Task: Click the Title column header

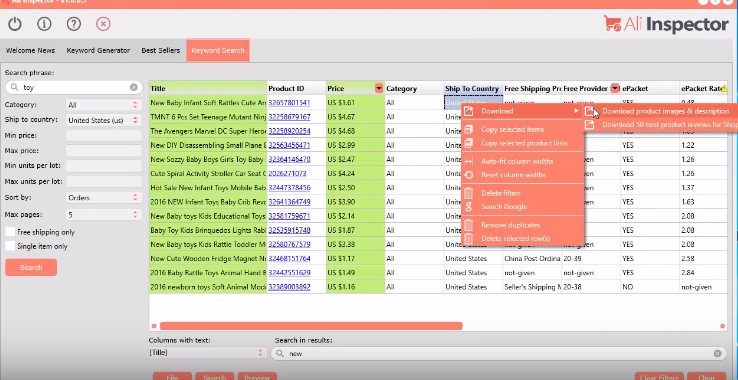Action: [208, 89]
